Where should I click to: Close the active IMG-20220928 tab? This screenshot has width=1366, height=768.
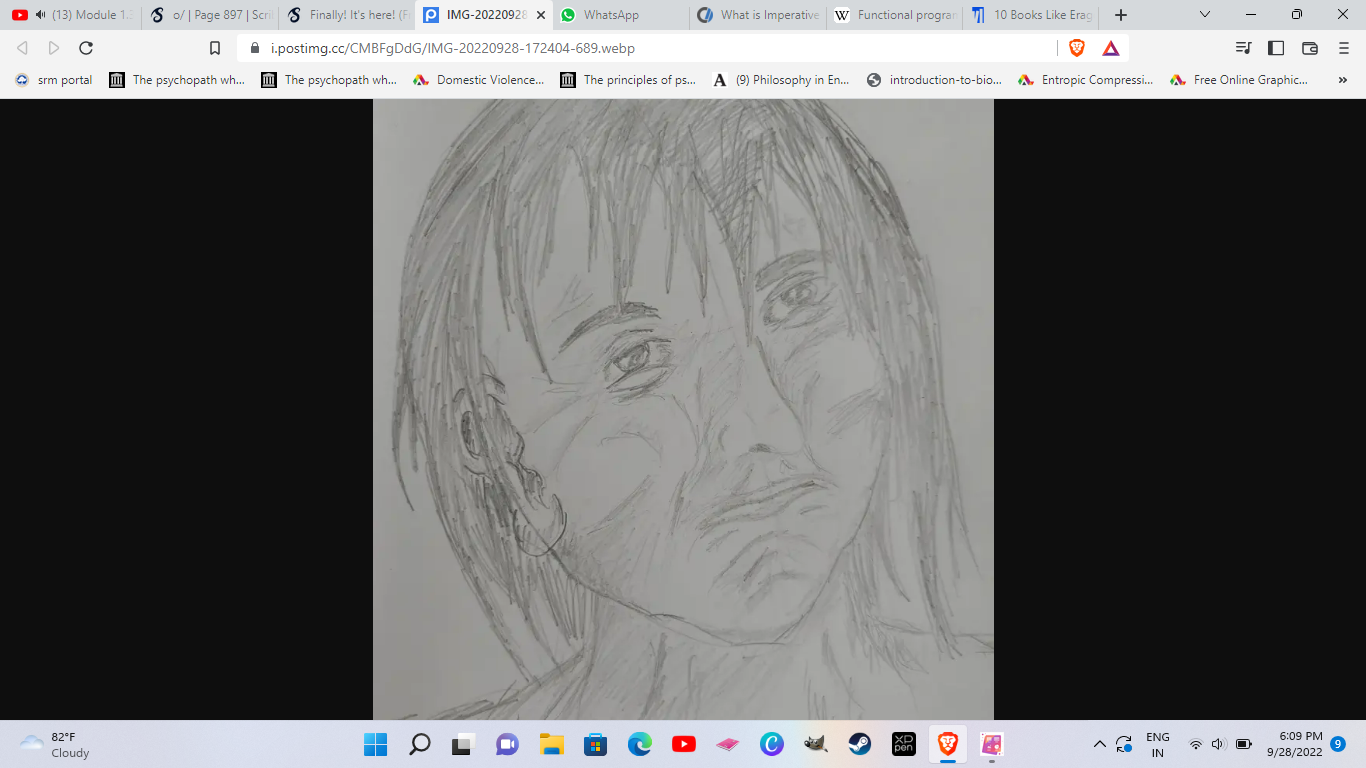tap(541, 15)
